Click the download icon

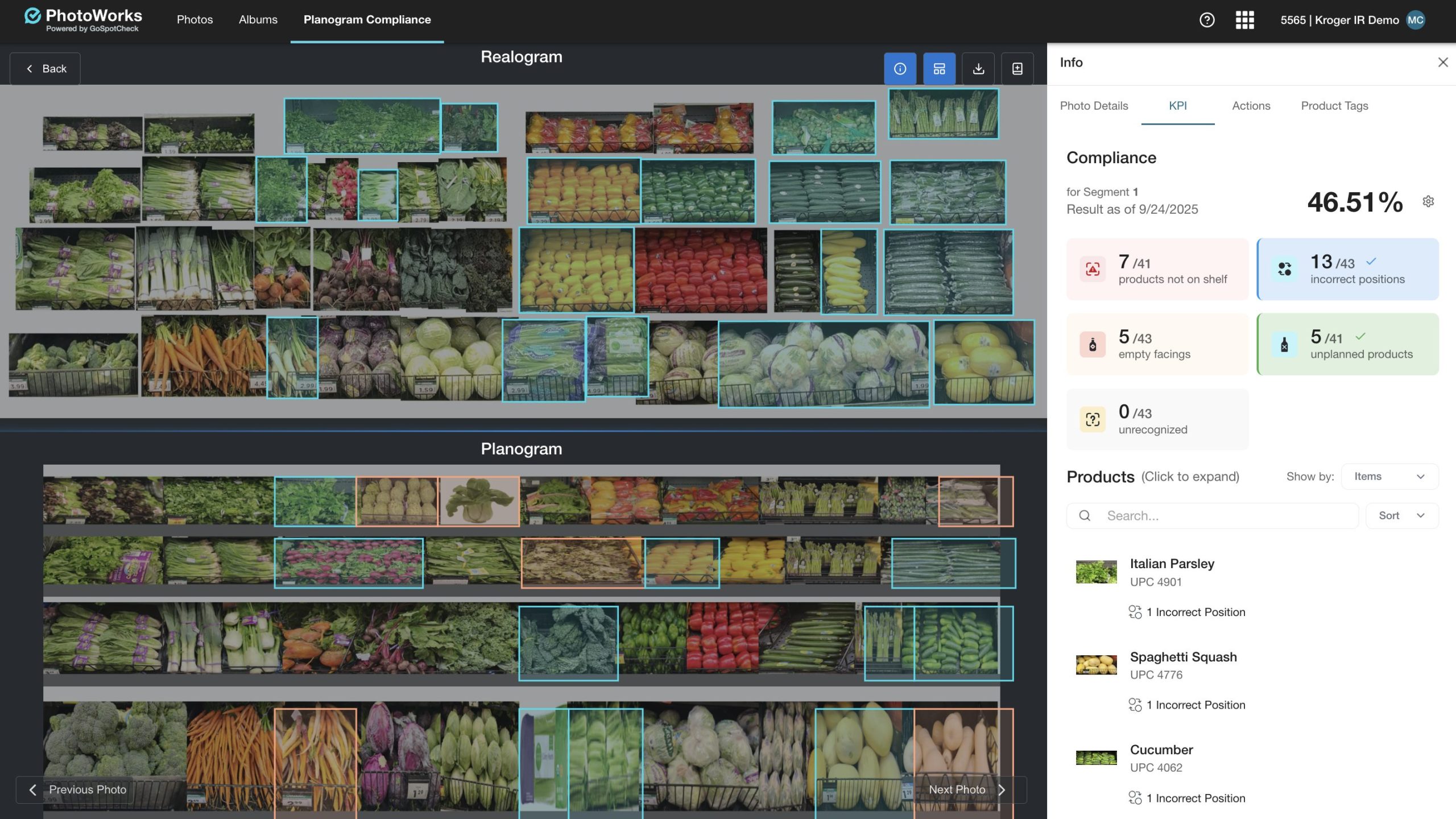(978, 69)
